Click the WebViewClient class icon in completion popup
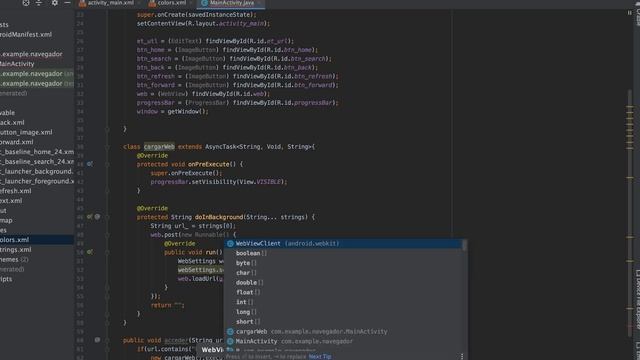640x360 pixels. tap(230, 244)
